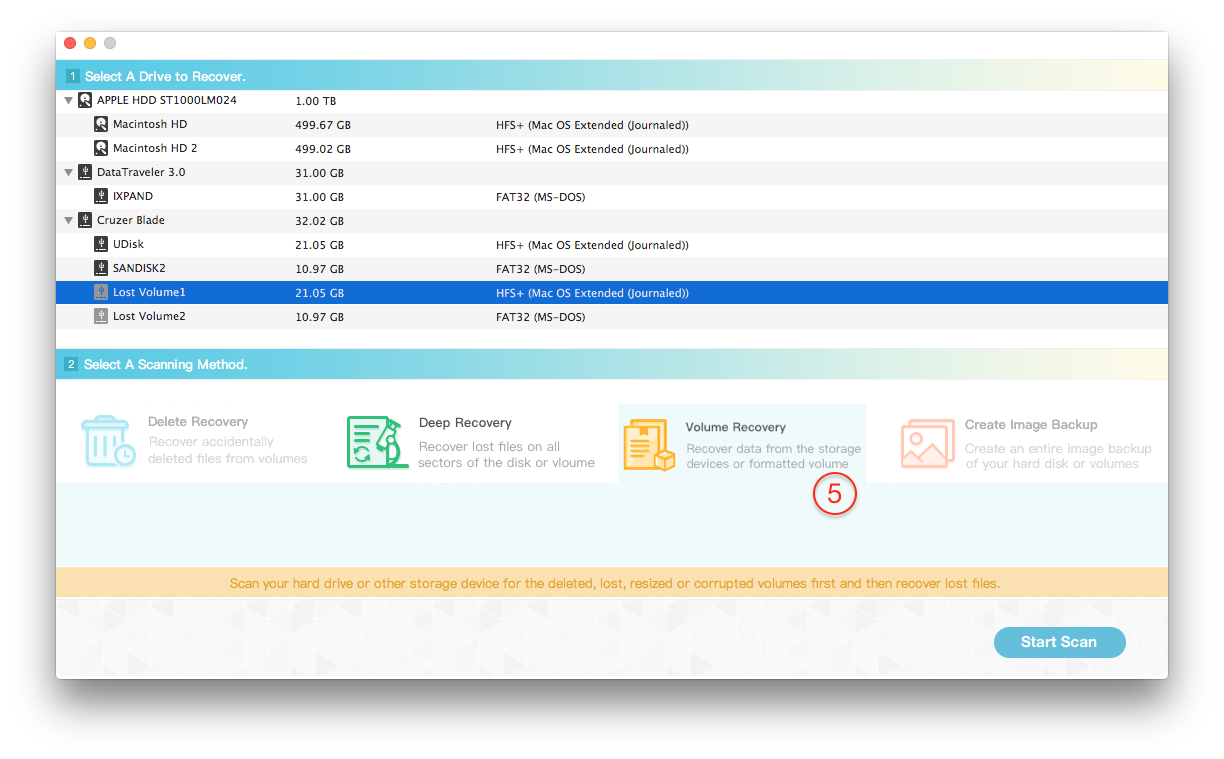Select the UDisk volume row

[612, 244]
